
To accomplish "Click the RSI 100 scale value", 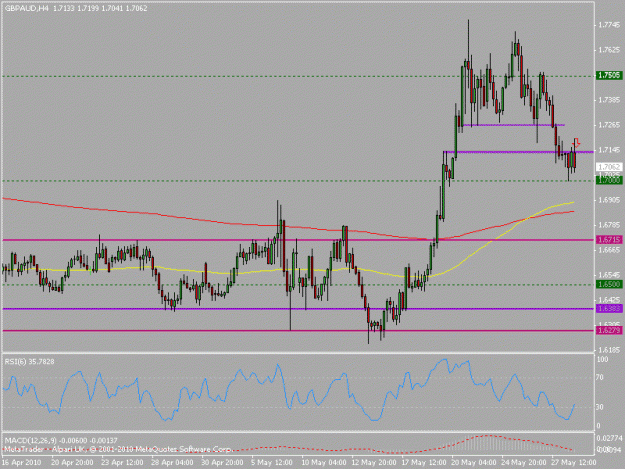I will pyautogui.click(x=603, y=359).
